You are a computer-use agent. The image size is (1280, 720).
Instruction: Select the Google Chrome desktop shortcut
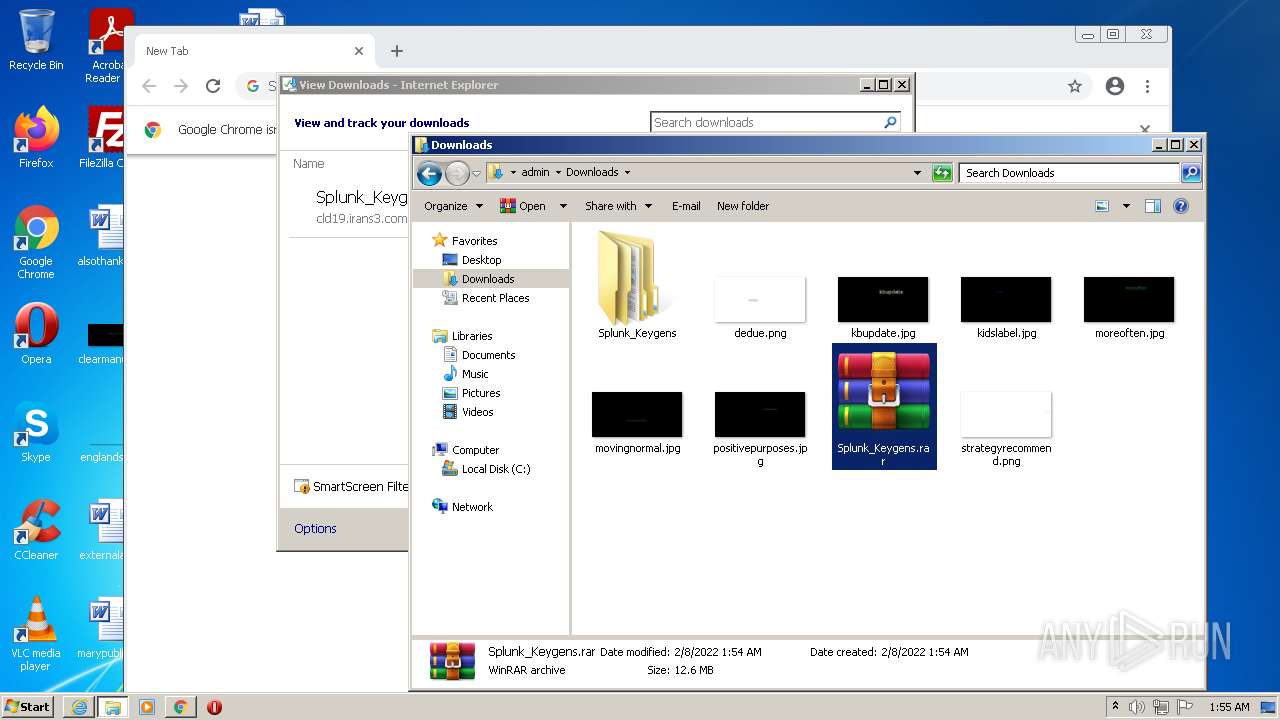pyautogui.click(x=36, y=242)
